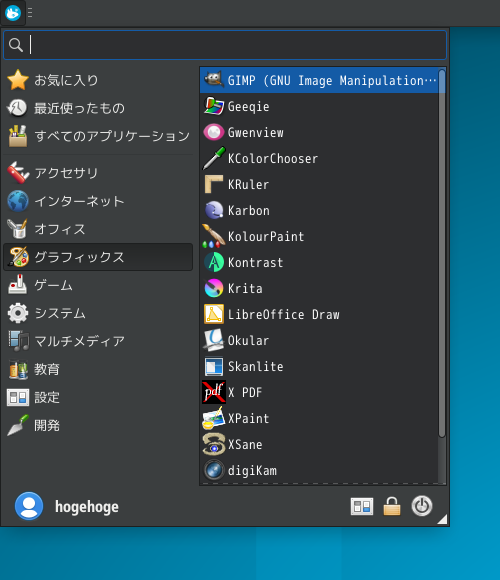Click the hogehoge user avatar

click(x=29, y=506)
